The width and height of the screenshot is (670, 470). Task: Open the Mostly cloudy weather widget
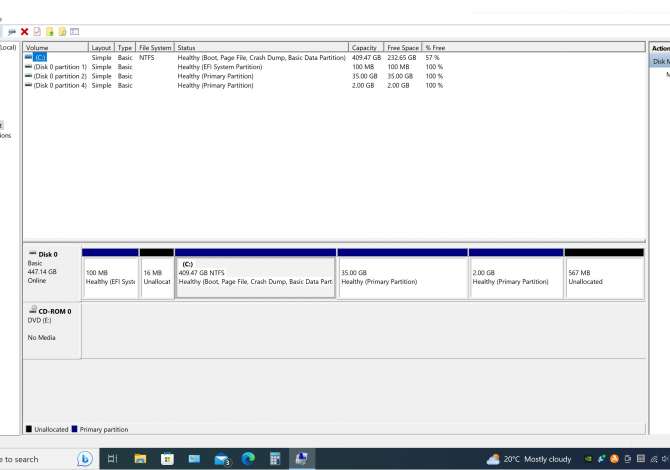click(x=529, y=459)
